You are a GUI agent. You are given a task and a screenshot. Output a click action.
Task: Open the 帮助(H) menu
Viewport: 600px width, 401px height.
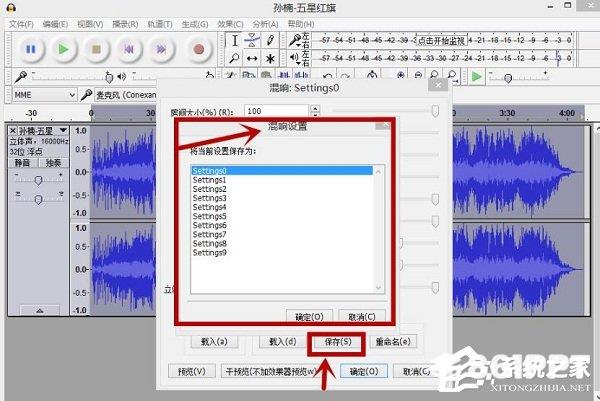click(x=301, y=24)
